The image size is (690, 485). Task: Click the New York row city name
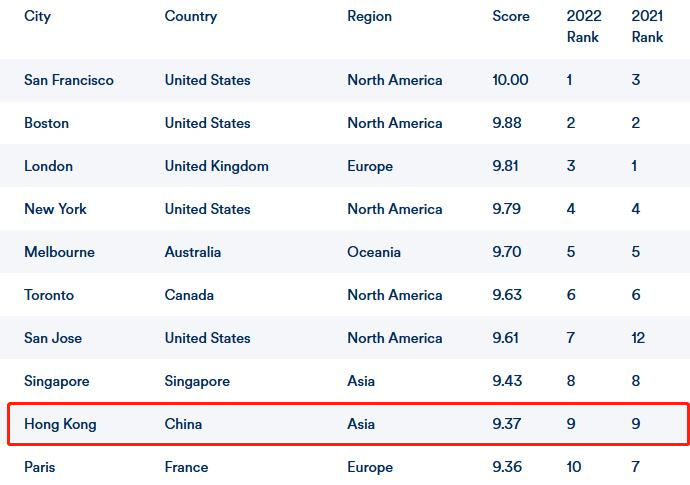55,209
